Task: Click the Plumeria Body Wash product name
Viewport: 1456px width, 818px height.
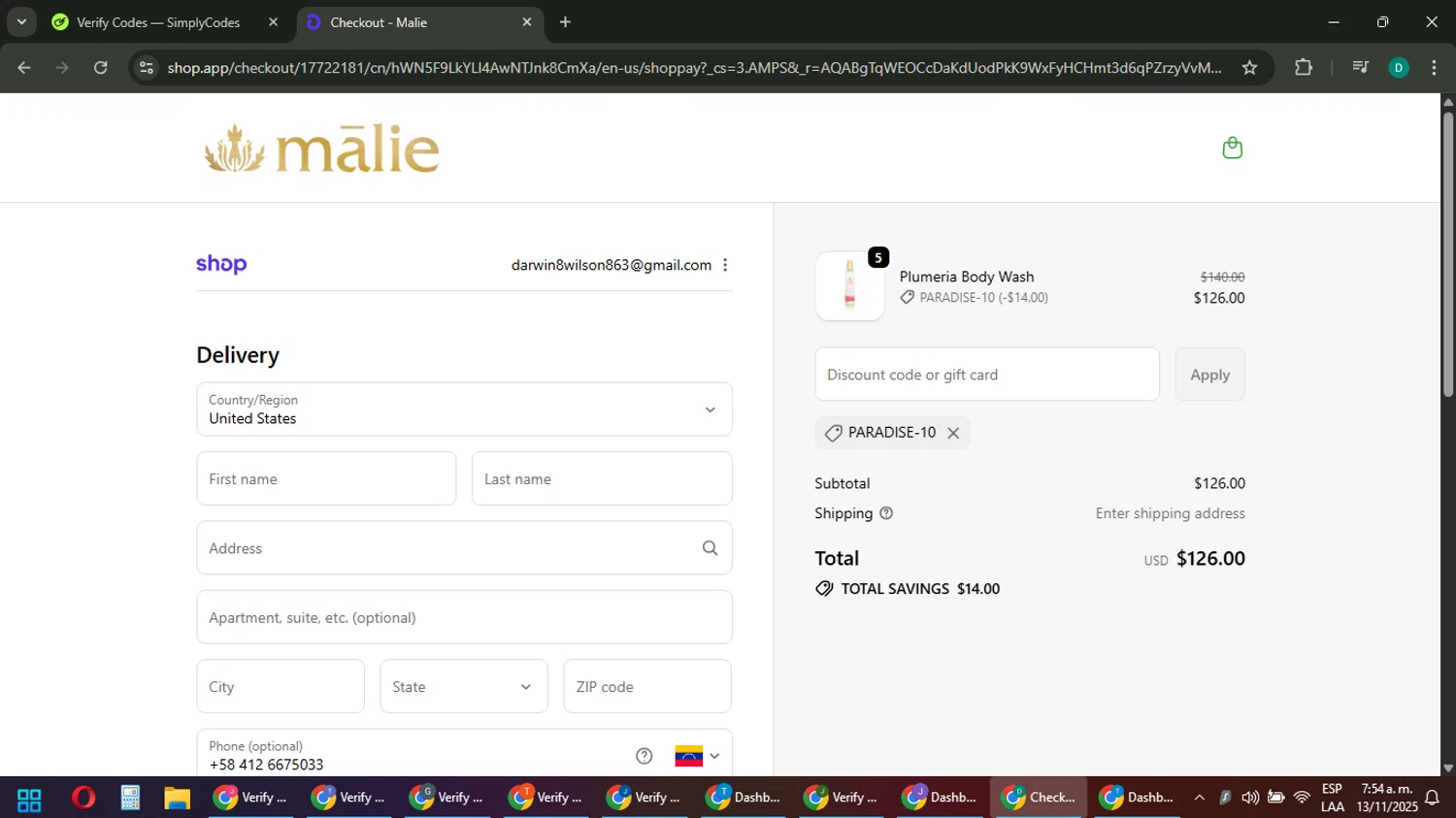Action: pos(967,277)
